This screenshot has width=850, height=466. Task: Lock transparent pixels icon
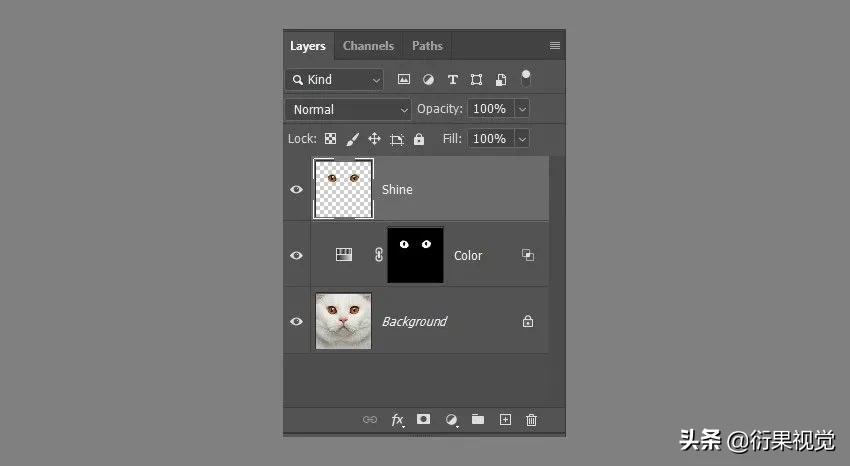coord(330,139)
